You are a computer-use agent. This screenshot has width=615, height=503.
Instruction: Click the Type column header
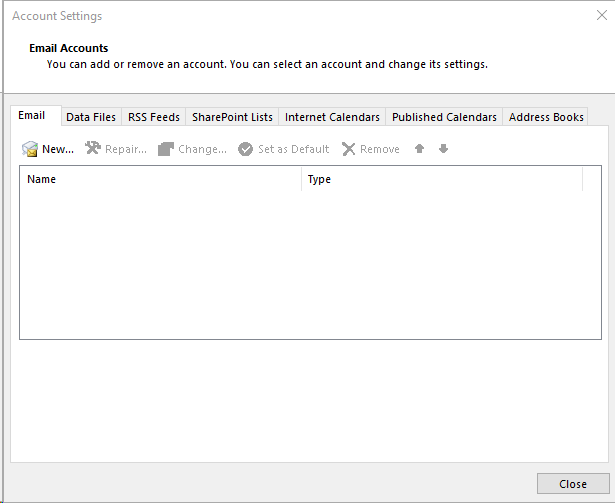pyautogui.click(x=441, y=179)
